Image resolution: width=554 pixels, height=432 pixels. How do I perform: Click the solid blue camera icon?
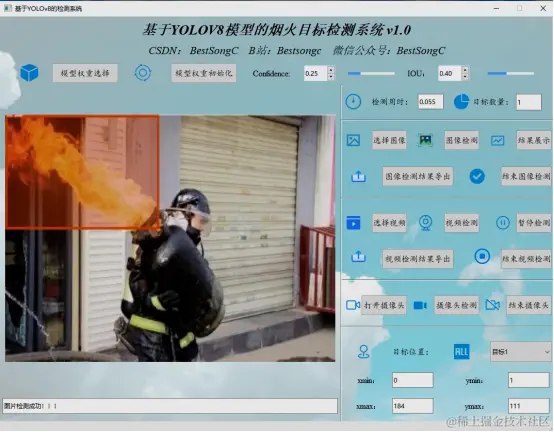(x=420, y=305)
